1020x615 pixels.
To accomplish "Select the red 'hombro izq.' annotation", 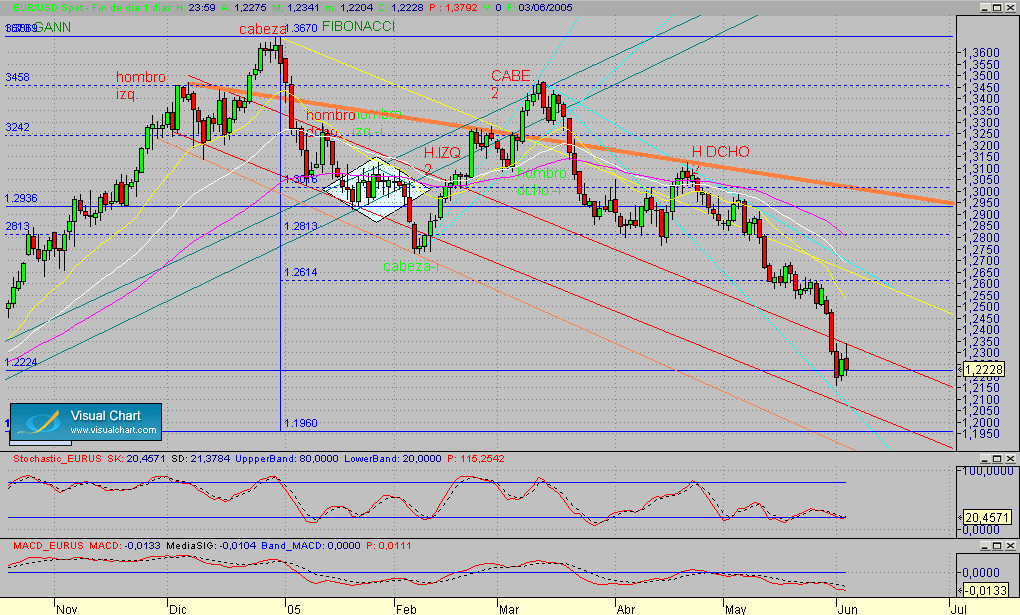I will click(141, 86).
